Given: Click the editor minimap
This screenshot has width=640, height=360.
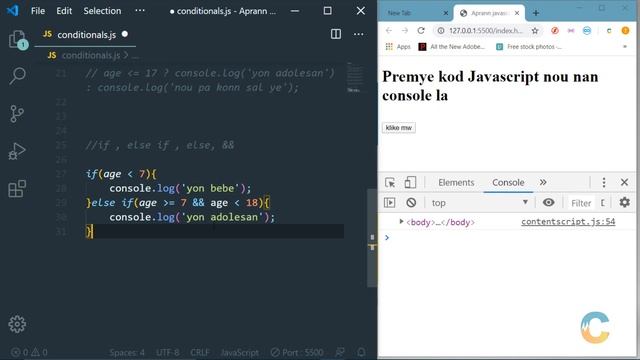Looking at the screenshot, I should point(355,78).
